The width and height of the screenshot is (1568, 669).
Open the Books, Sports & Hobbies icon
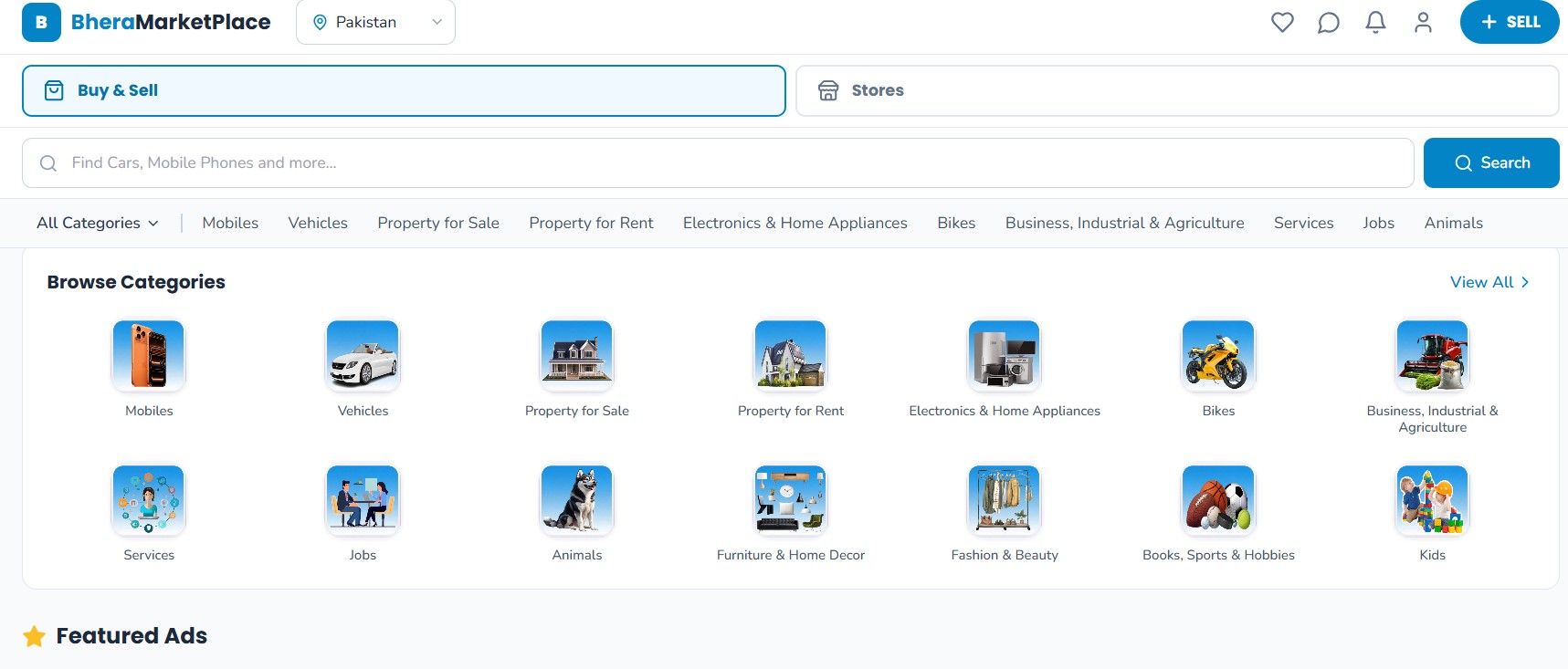click(x=1218, y=499)
